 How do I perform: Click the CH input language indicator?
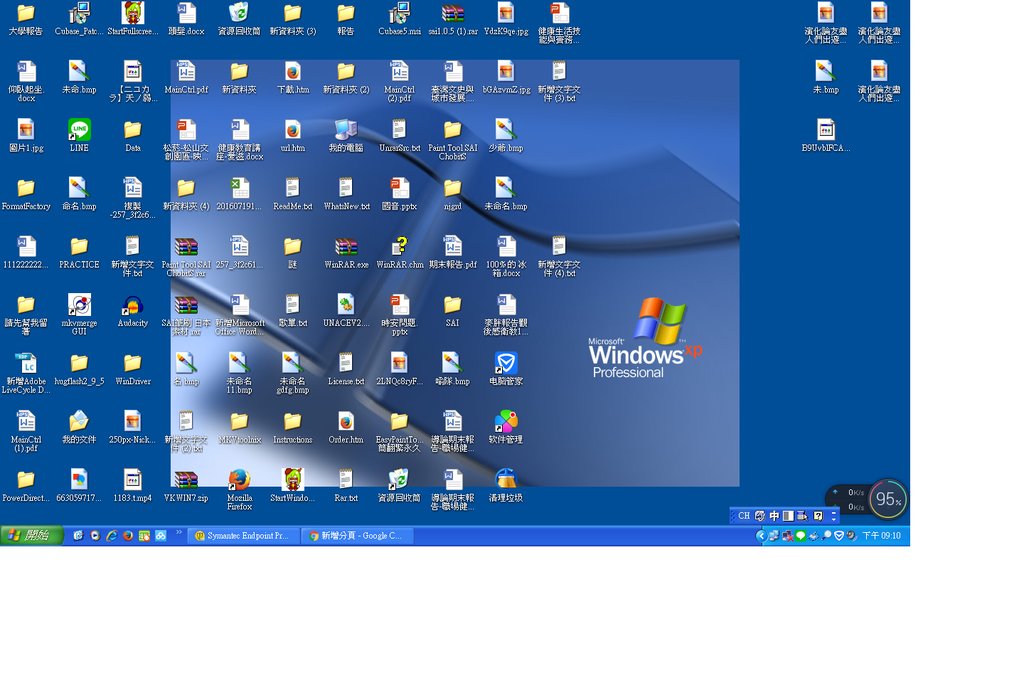744,516
